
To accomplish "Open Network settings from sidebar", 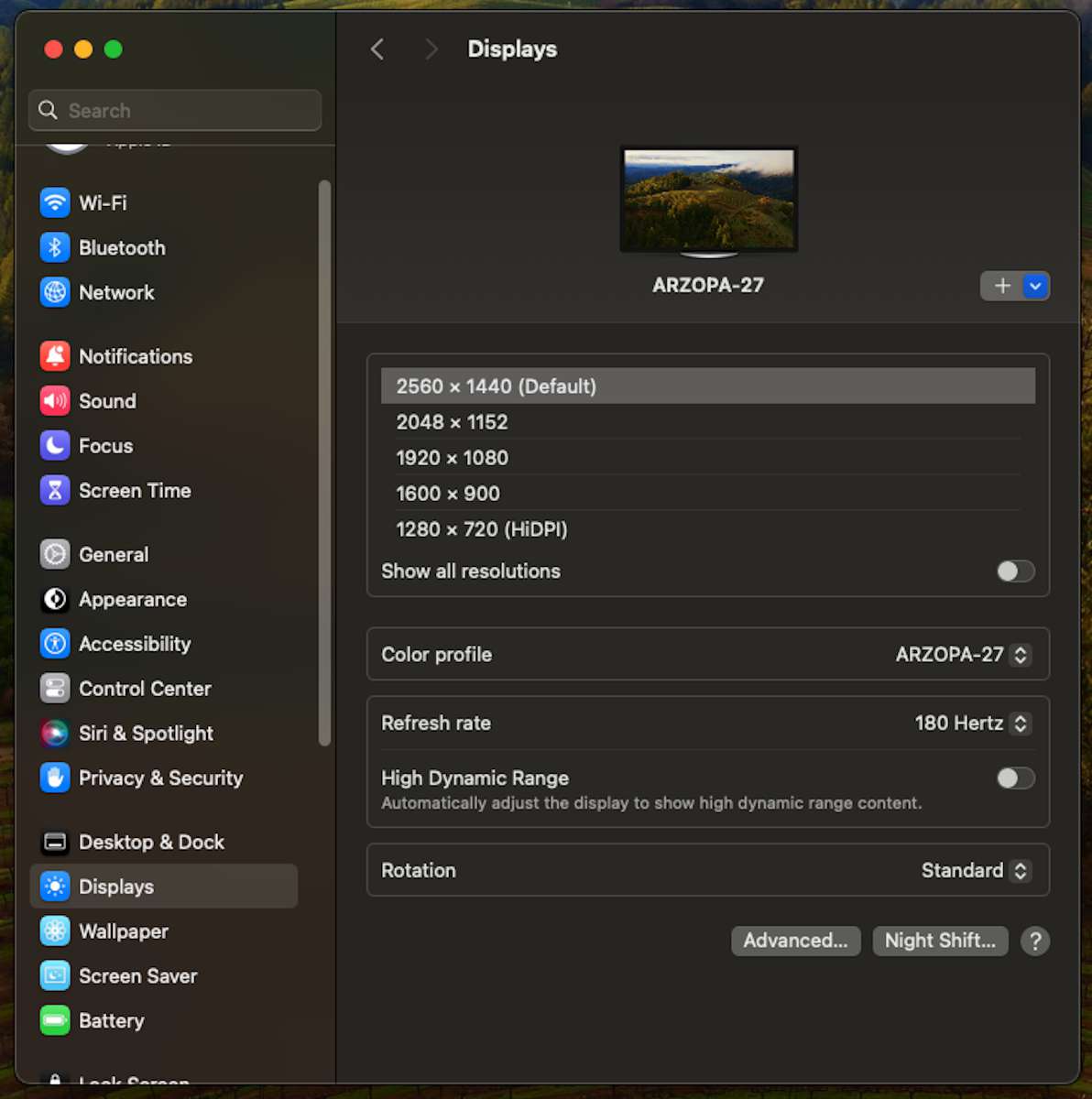I will [55, 292].
